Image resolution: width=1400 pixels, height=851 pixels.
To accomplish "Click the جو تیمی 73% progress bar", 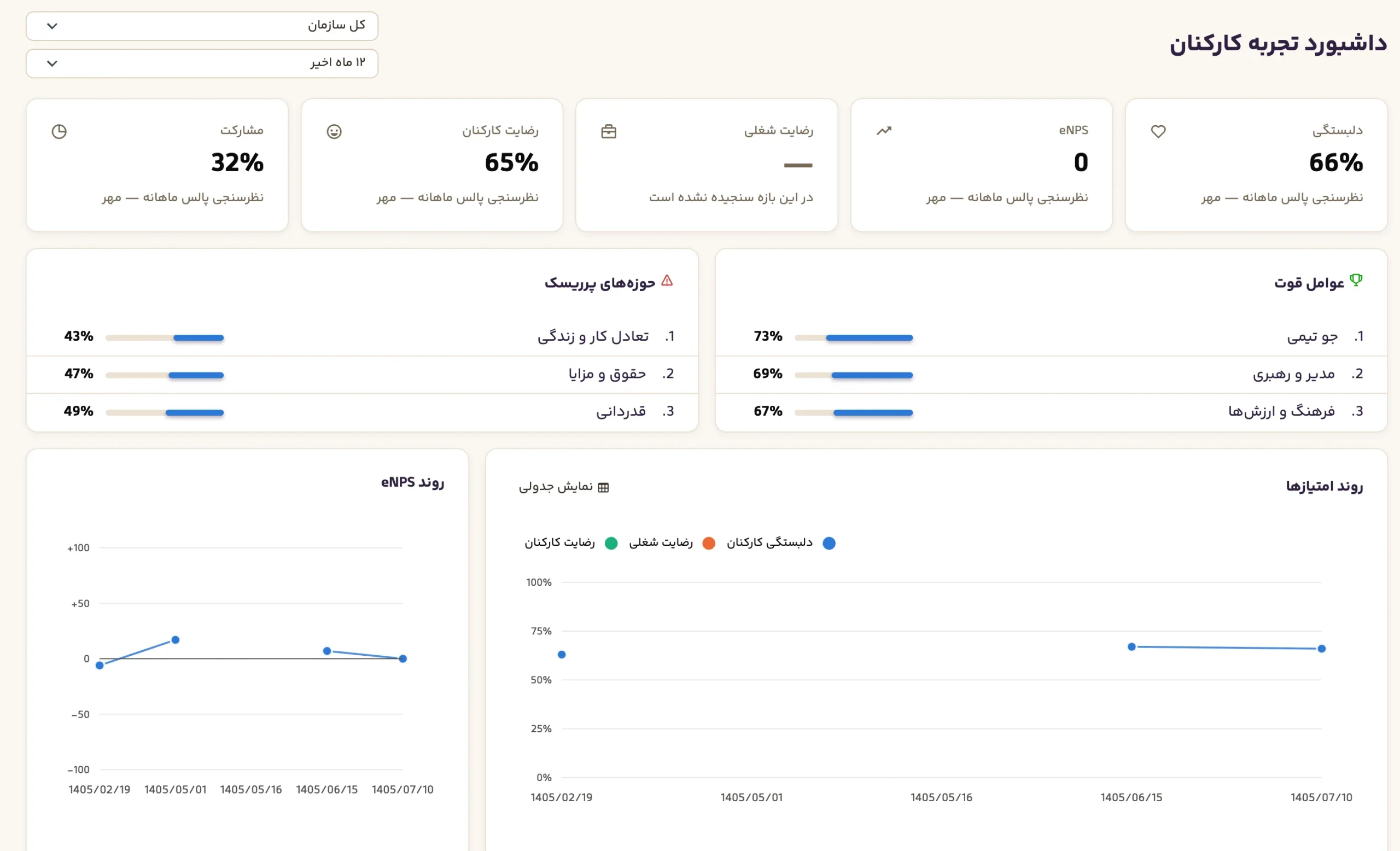I will (x=854, y=337).
